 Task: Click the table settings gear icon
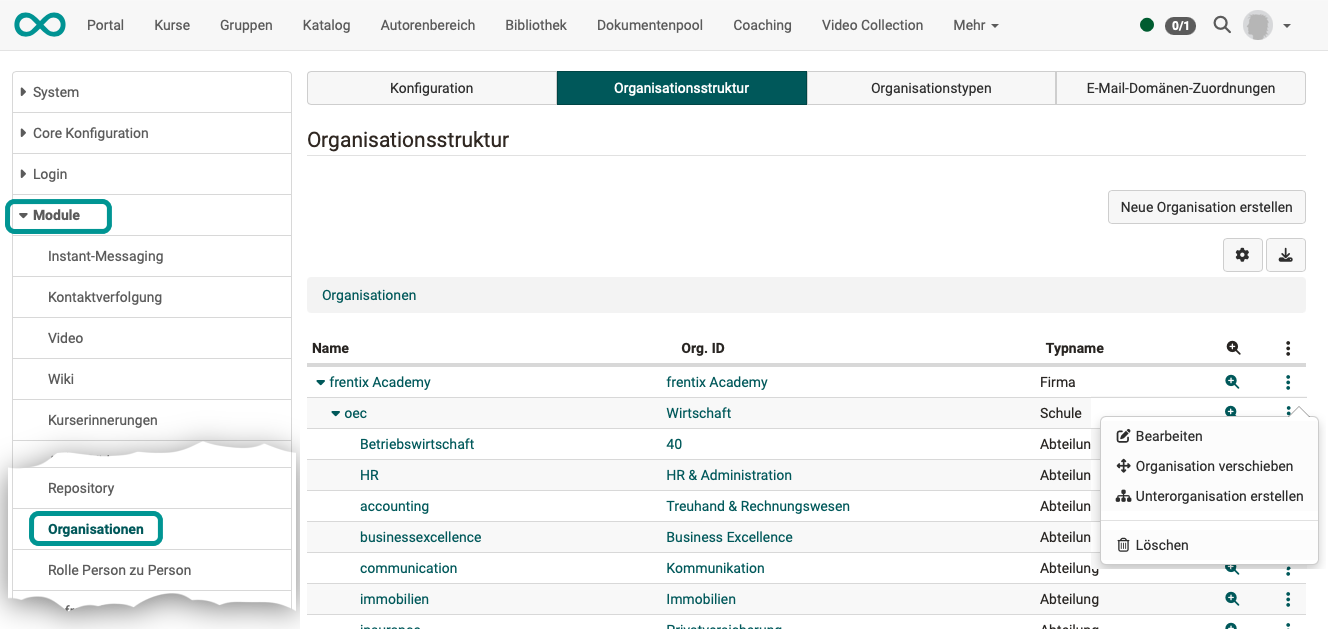tap(1242, 255)
